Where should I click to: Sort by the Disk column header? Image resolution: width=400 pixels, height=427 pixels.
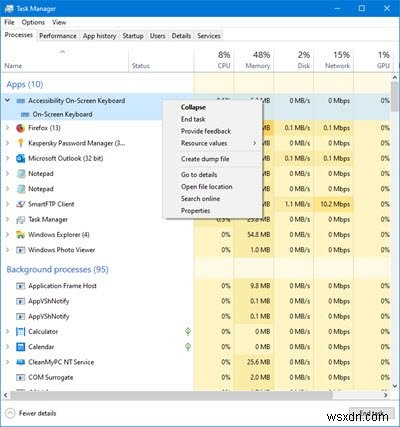pyautogui.click(x=294, y=60)
